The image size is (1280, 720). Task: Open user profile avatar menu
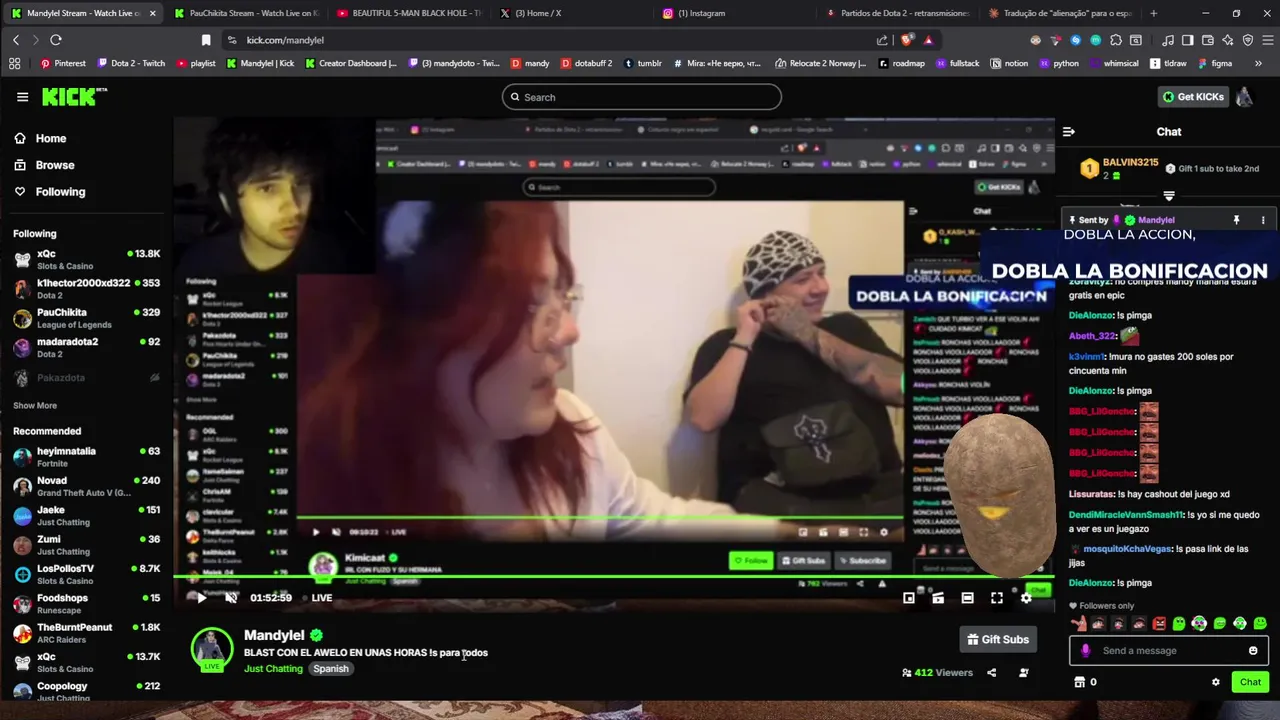tap(1245, 97)
